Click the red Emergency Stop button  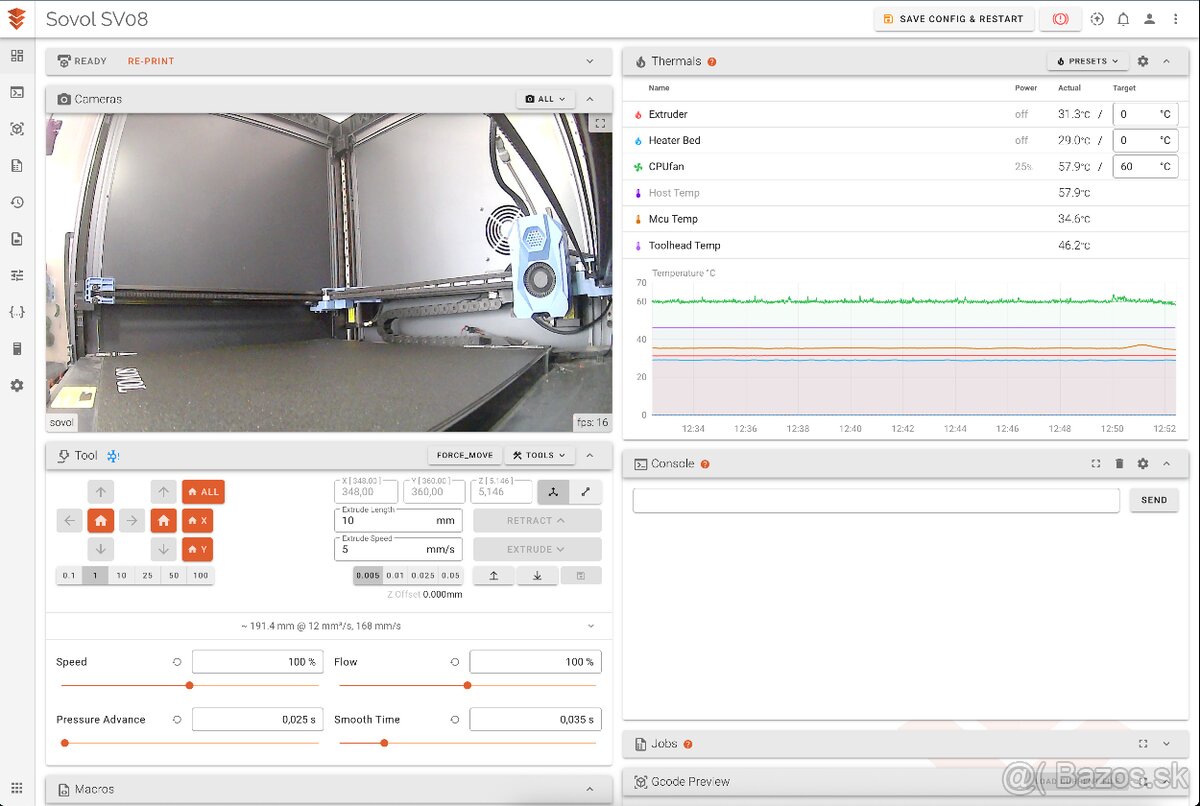pyautogui.click(x=1060, y=19)
